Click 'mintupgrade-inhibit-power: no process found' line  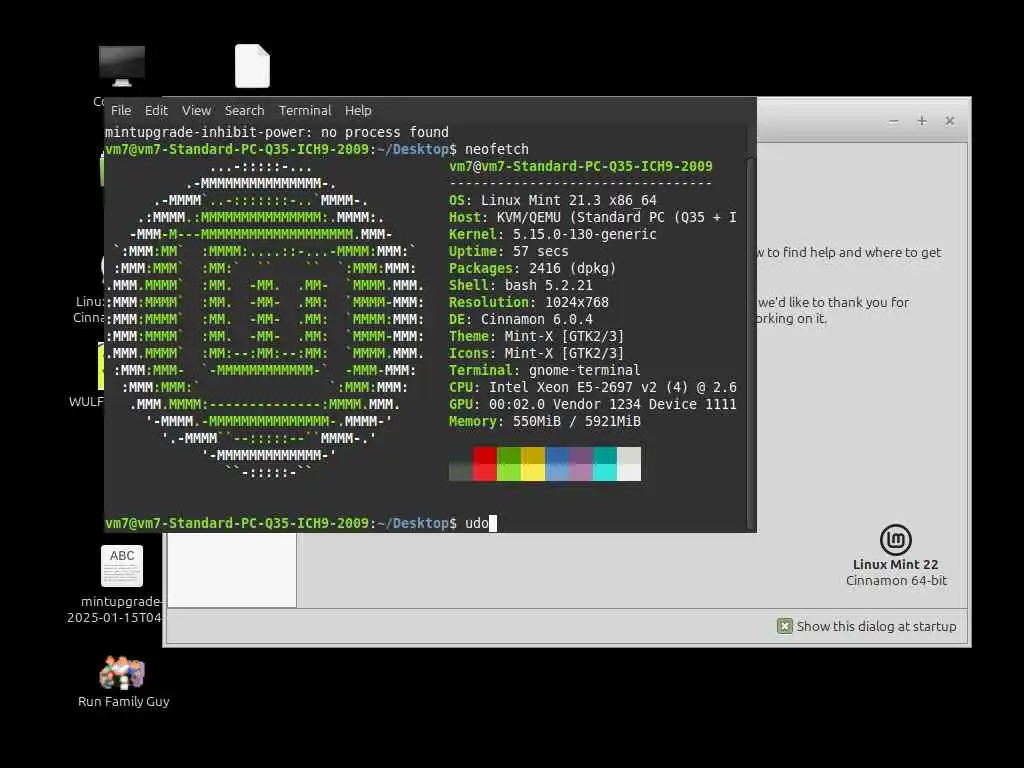tap(277, 132)
